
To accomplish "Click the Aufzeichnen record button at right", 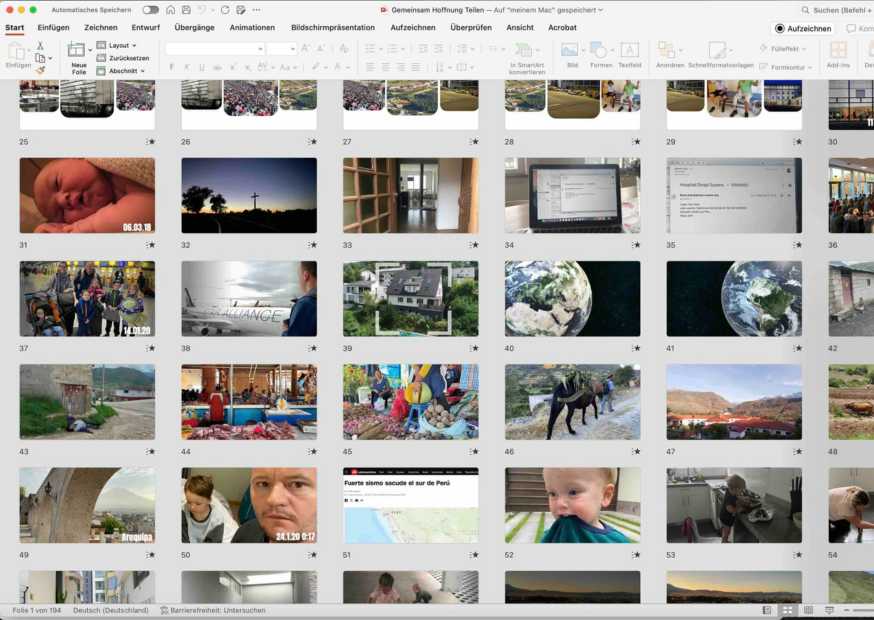I will coord(803,28).
